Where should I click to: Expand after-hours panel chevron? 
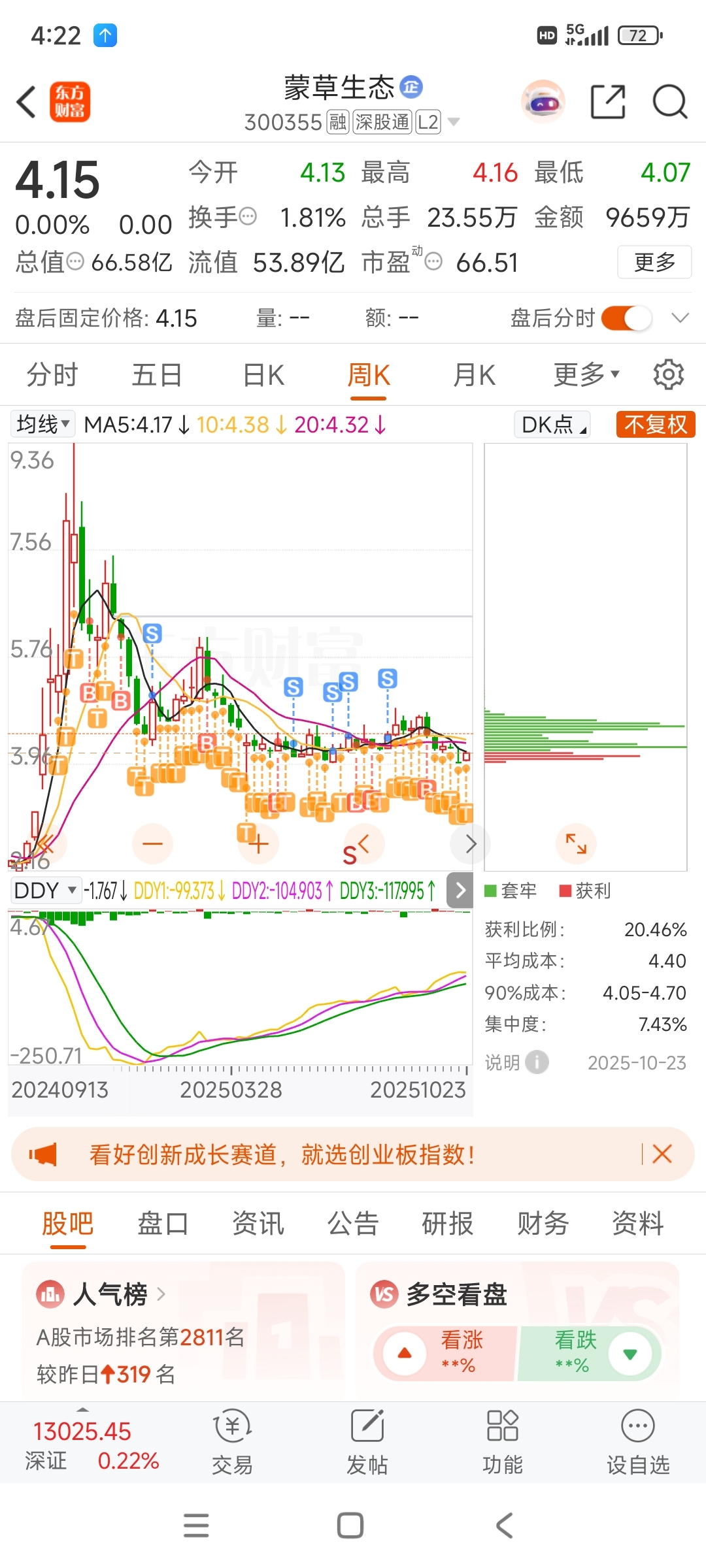click(681, 318)
